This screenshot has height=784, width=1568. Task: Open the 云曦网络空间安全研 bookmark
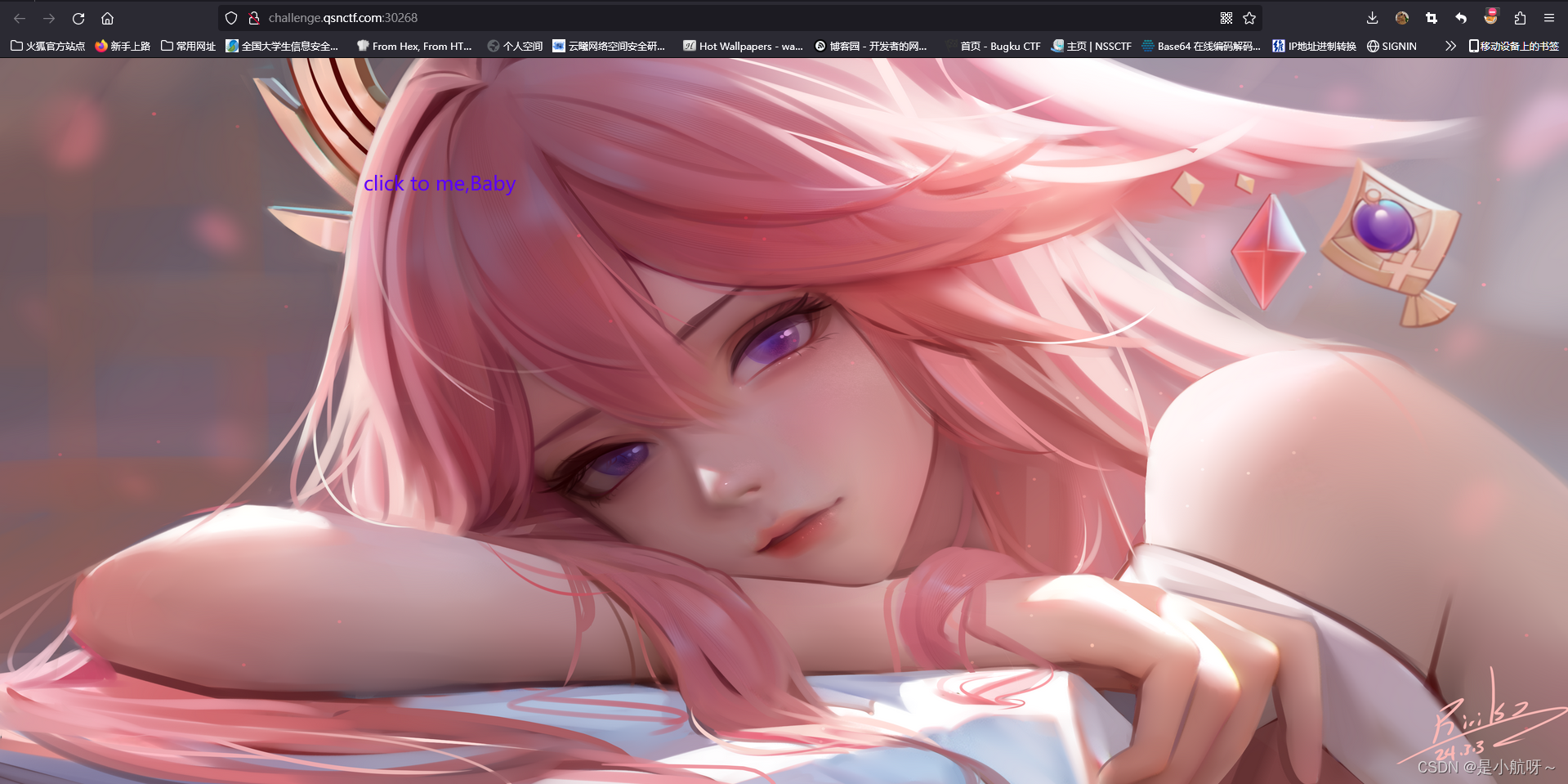click(x=609, y=46)
